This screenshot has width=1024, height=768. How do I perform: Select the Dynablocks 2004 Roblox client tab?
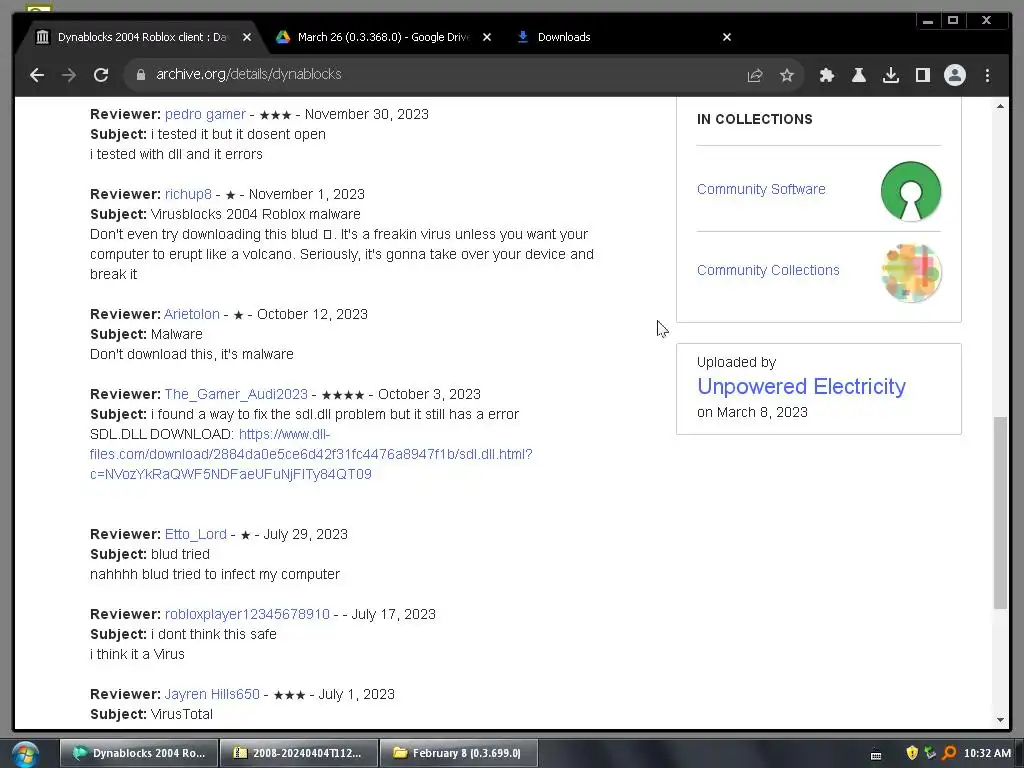142,37
